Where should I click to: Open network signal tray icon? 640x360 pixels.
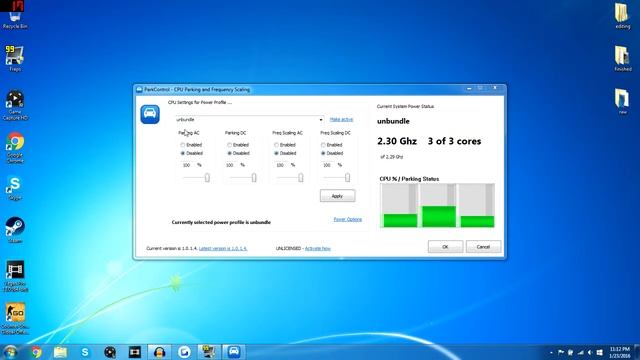580,352
